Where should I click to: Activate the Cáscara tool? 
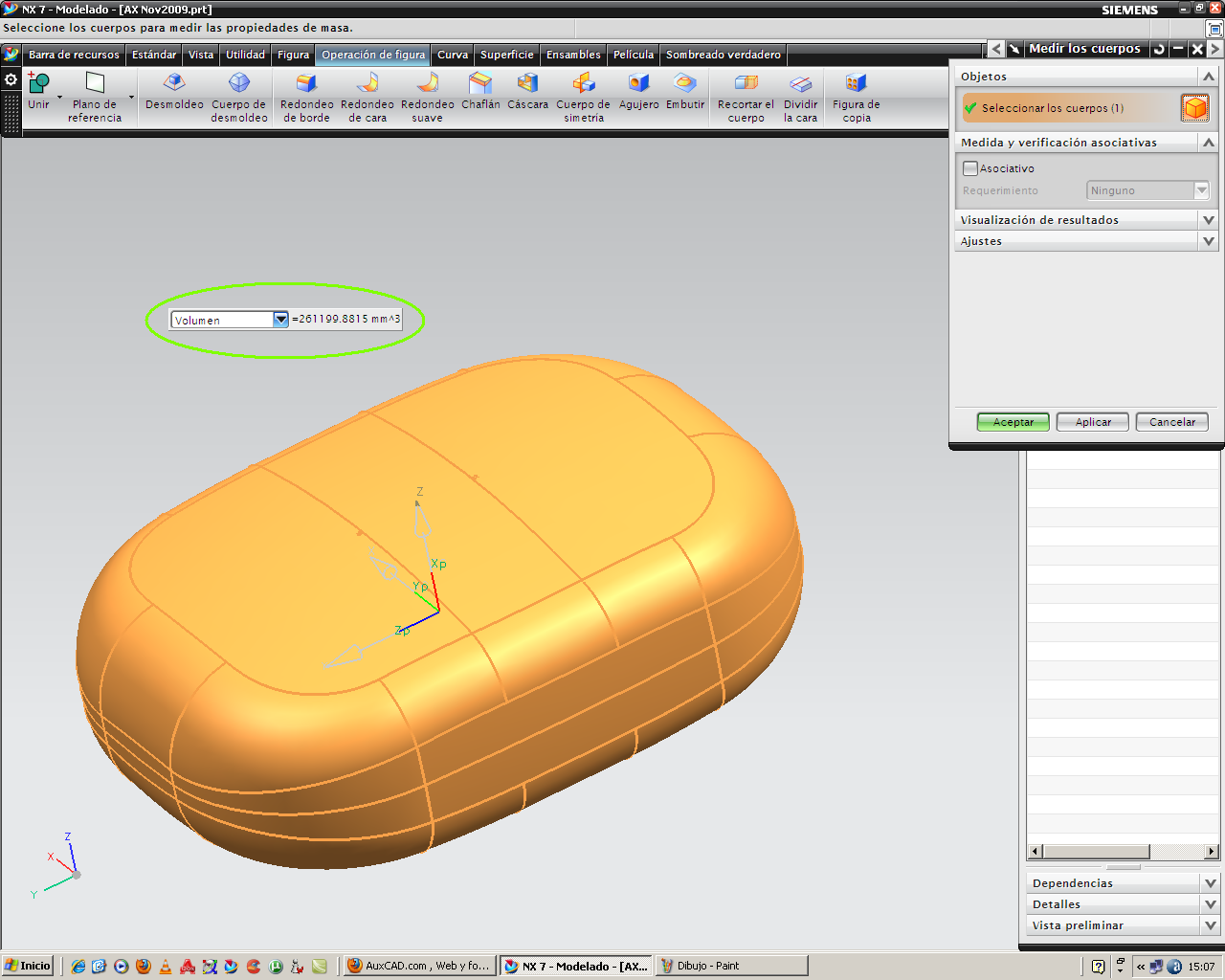527,92
